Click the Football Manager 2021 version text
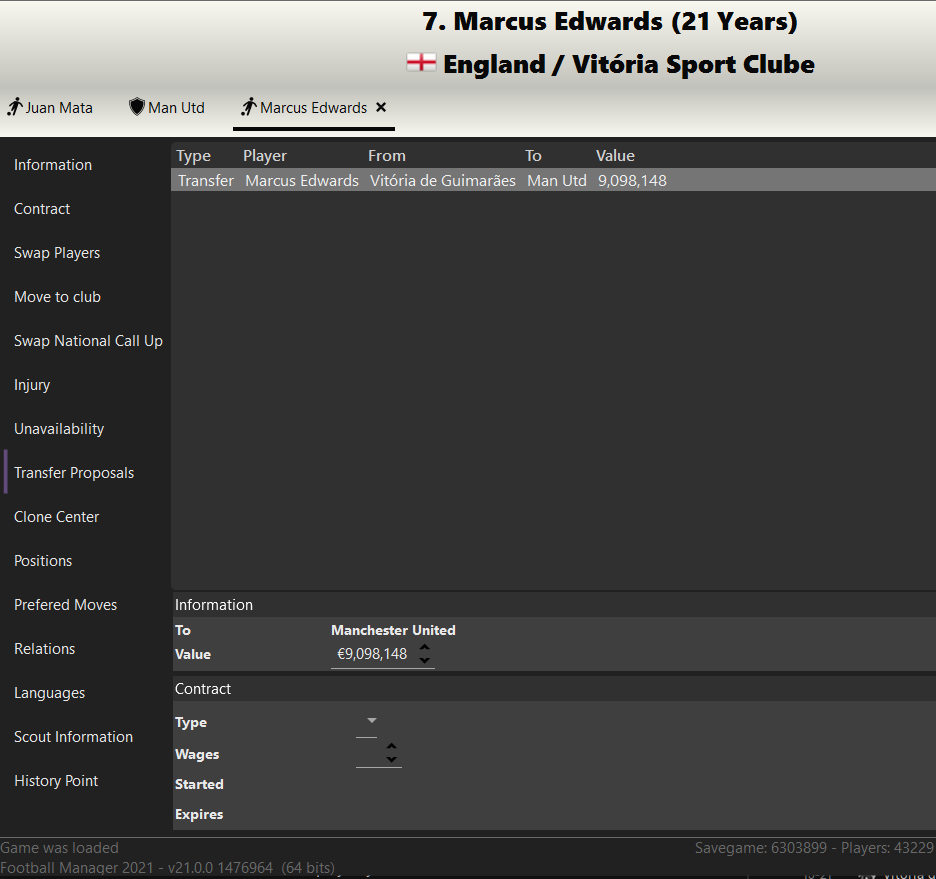The height and width of the screenshot is (879, 936). [167, 868]
